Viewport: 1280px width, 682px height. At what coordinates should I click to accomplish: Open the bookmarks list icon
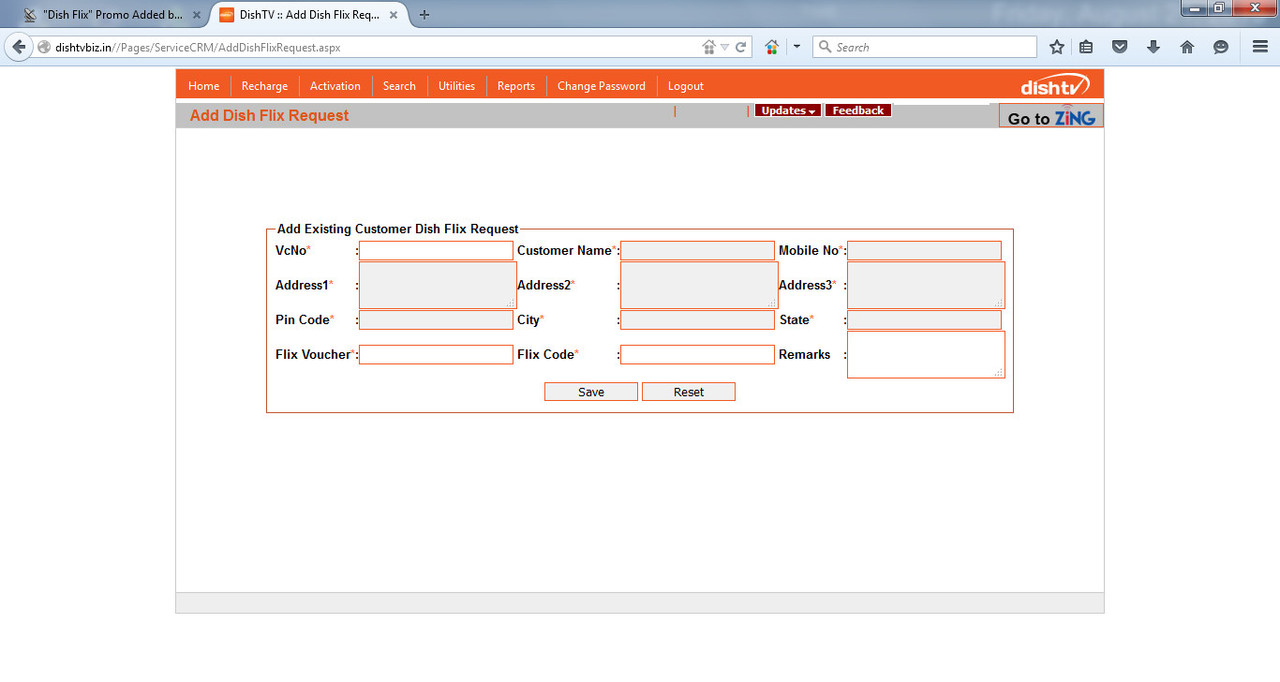tap(1087, 47)
